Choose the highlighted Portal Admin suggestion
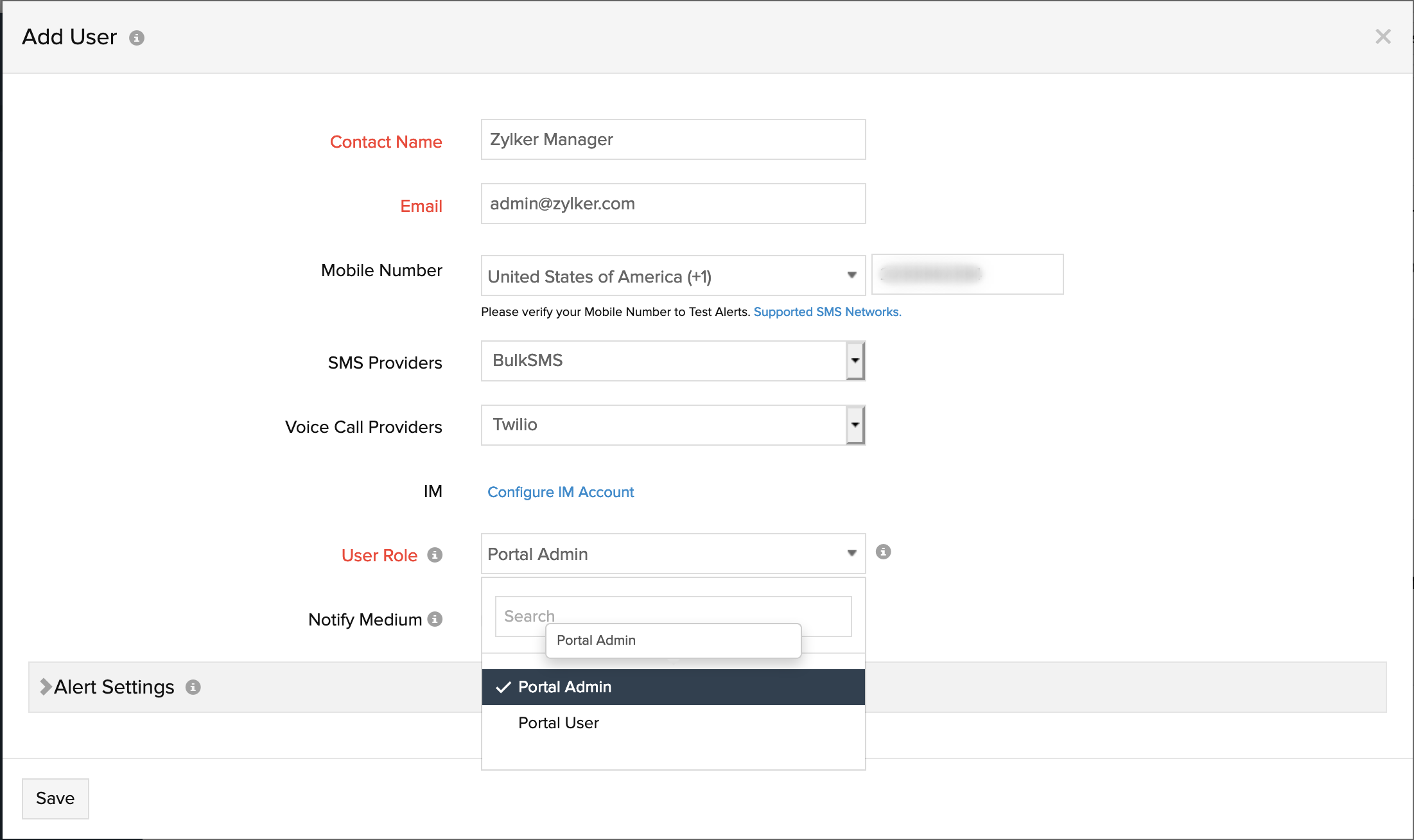Image resolution: width=1414 pixels, height=840 pixels. point(596,640)
